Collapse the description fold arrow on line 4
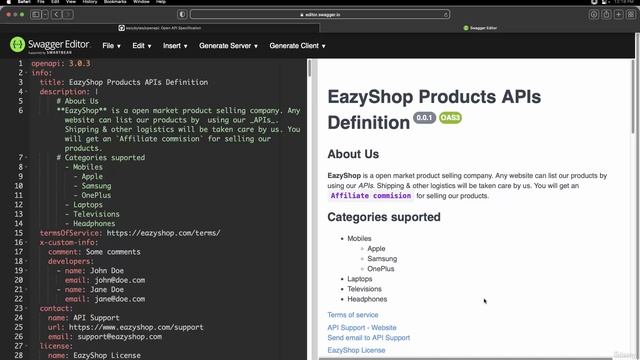 click(27, 92)
